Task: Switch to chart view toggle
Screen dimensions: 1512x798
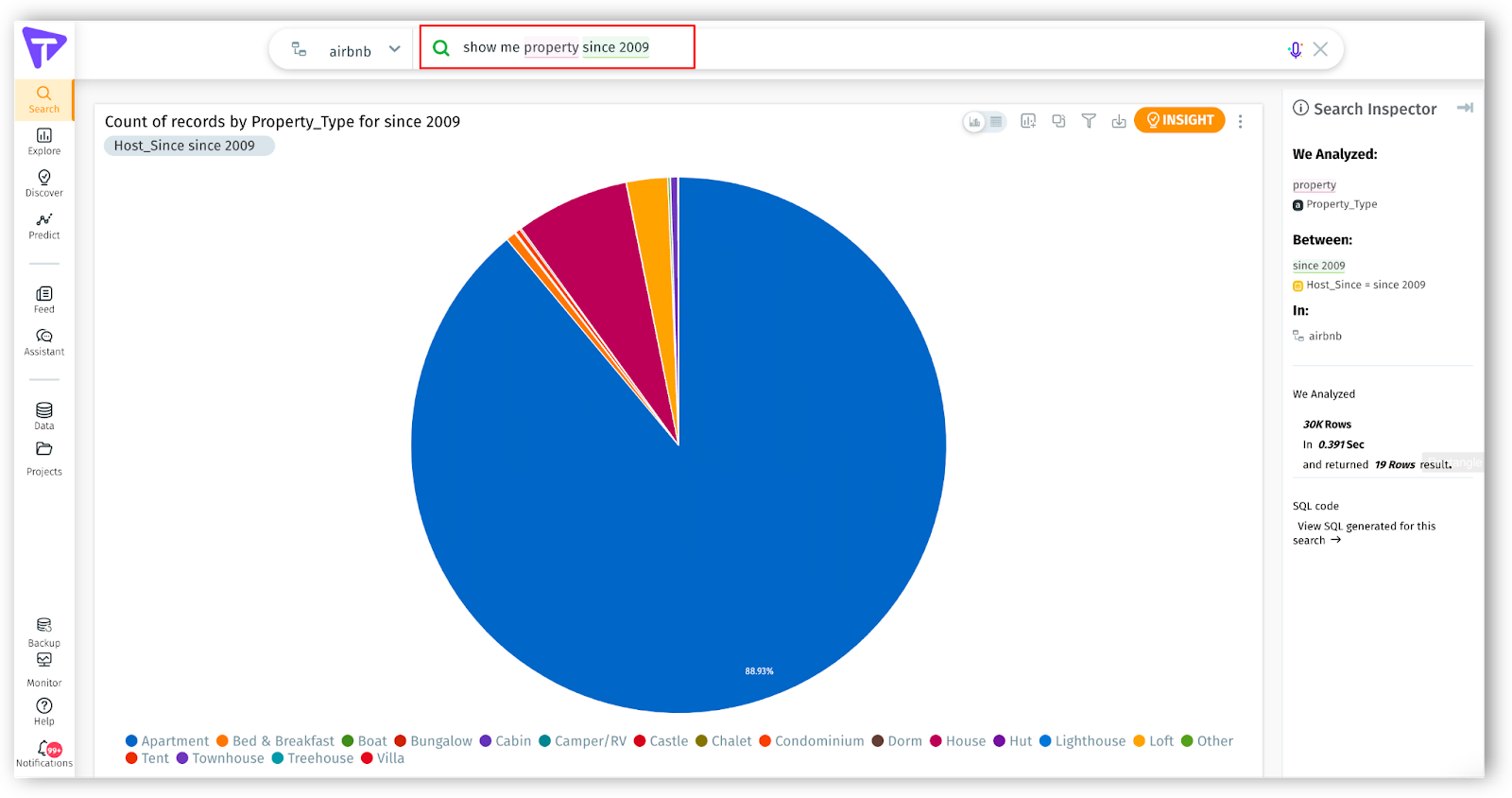Action: click(x=974, y=121)
